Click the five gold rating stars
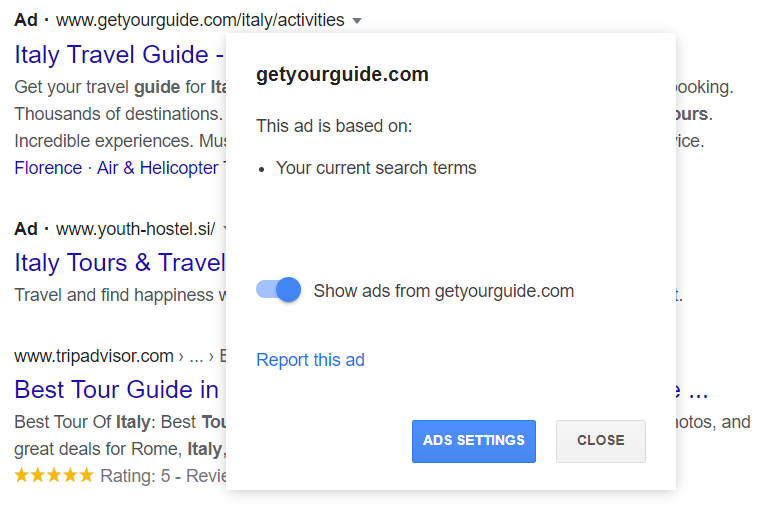Image resolution: width=758 pixels, height=510 pixels. coord(54,475)
